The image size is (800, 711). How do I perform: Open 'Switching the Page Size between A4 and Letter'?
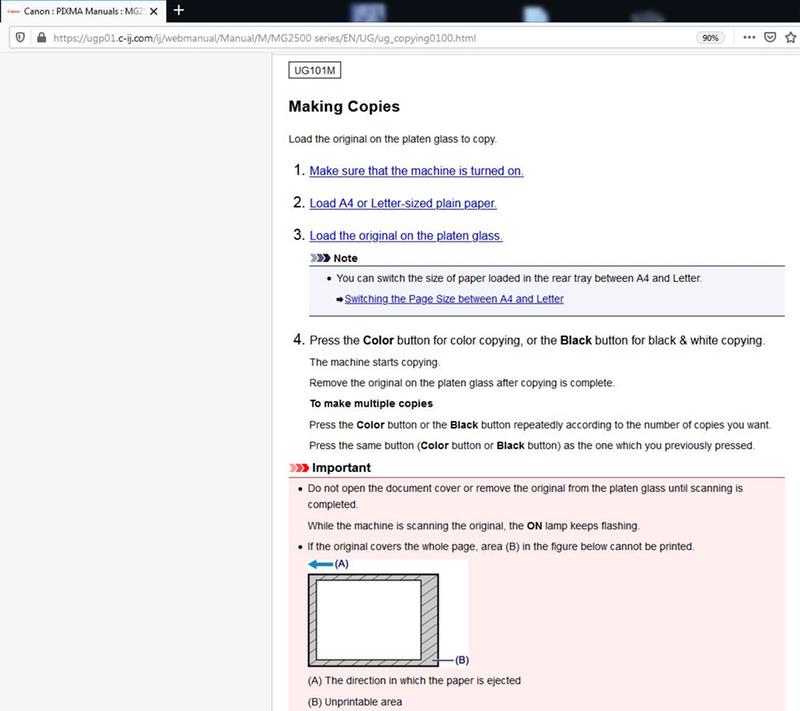point(454,299)
